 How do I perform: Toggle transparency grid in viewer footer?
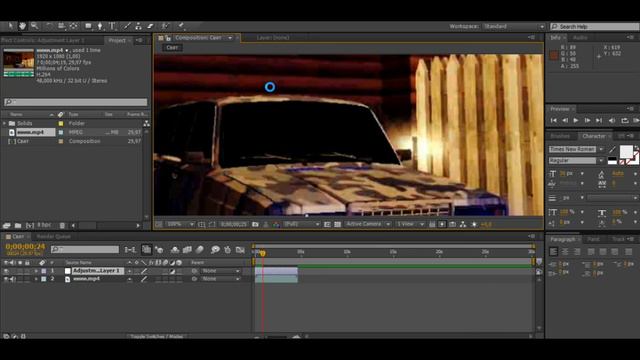338,224
